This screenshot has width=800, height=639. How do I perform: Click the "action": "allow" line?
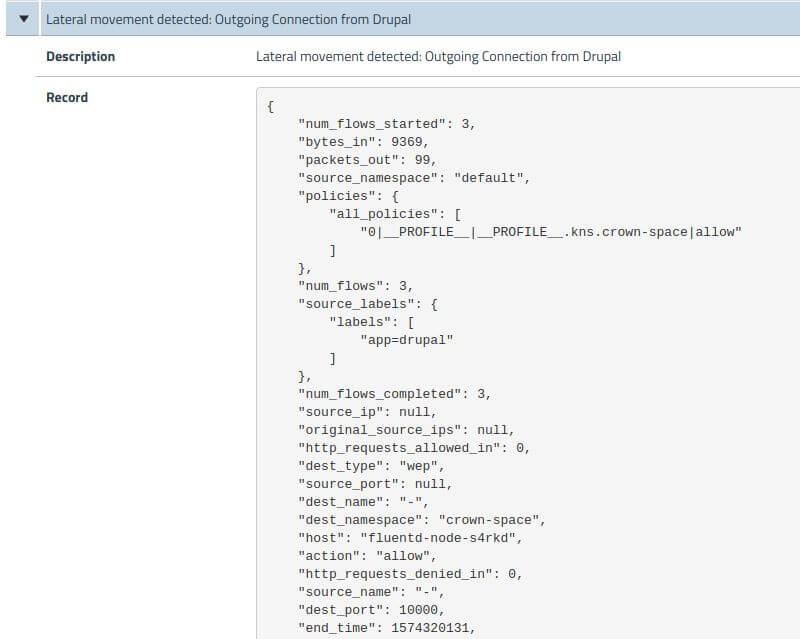pos(367,556)
